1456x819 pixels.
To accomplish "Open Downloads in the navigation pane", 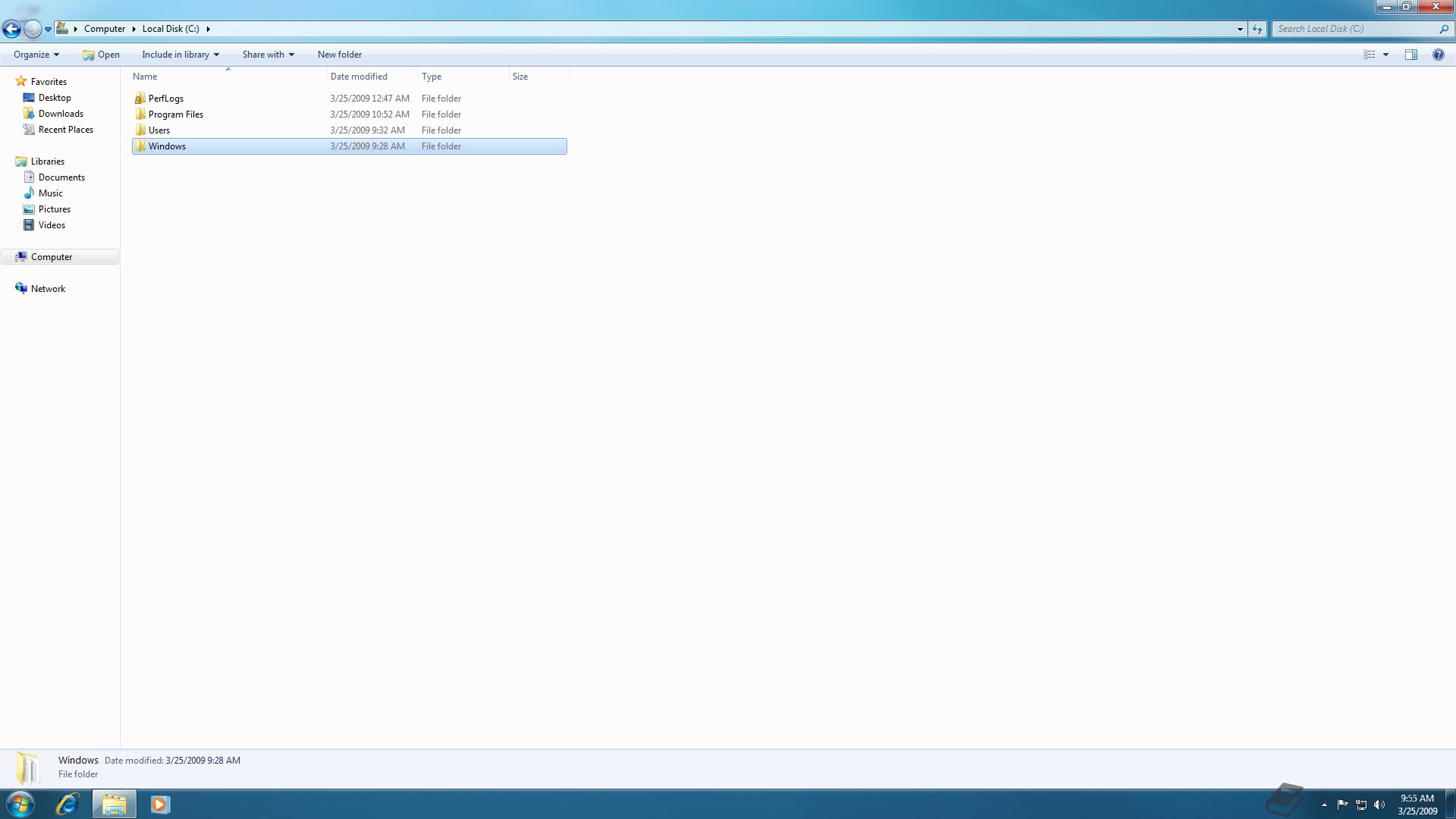I will (x=61, y=114).
